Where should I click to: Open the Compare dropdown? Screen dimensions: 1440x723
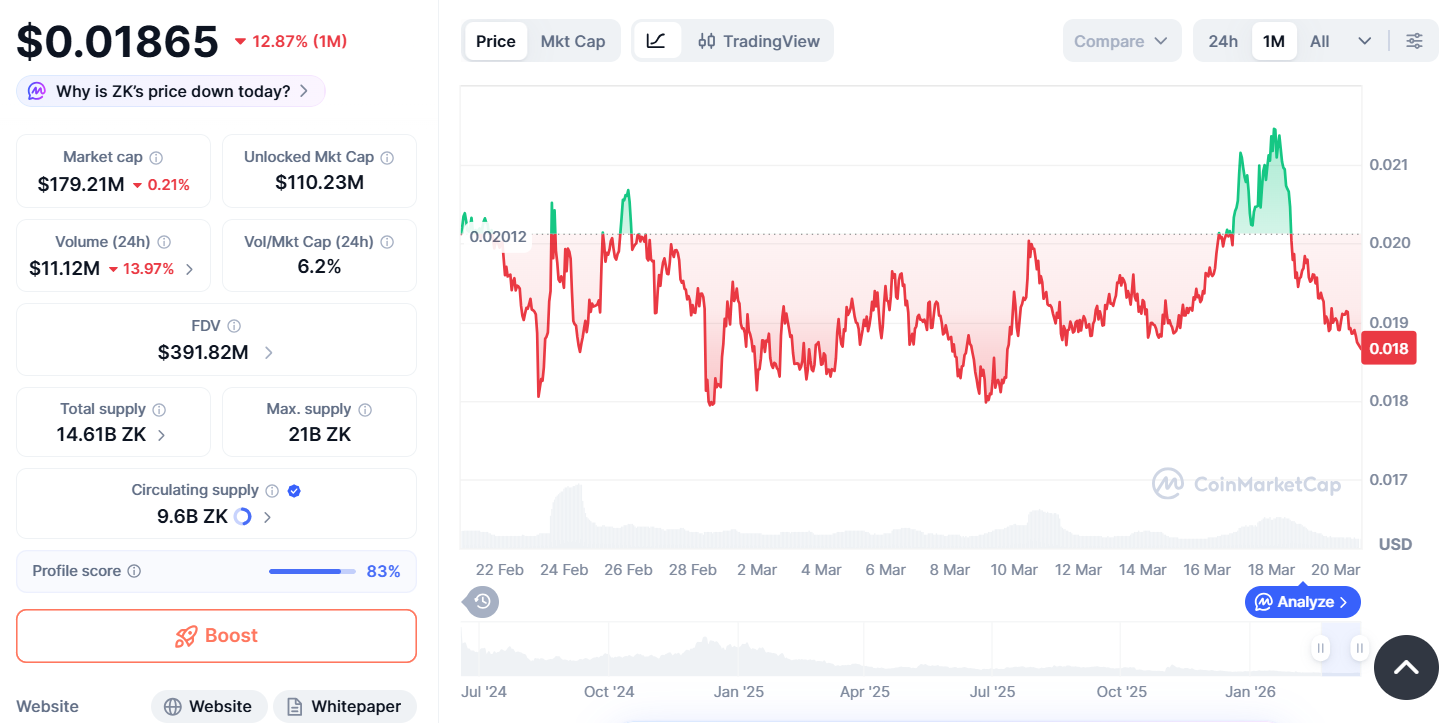(1120, 41)
